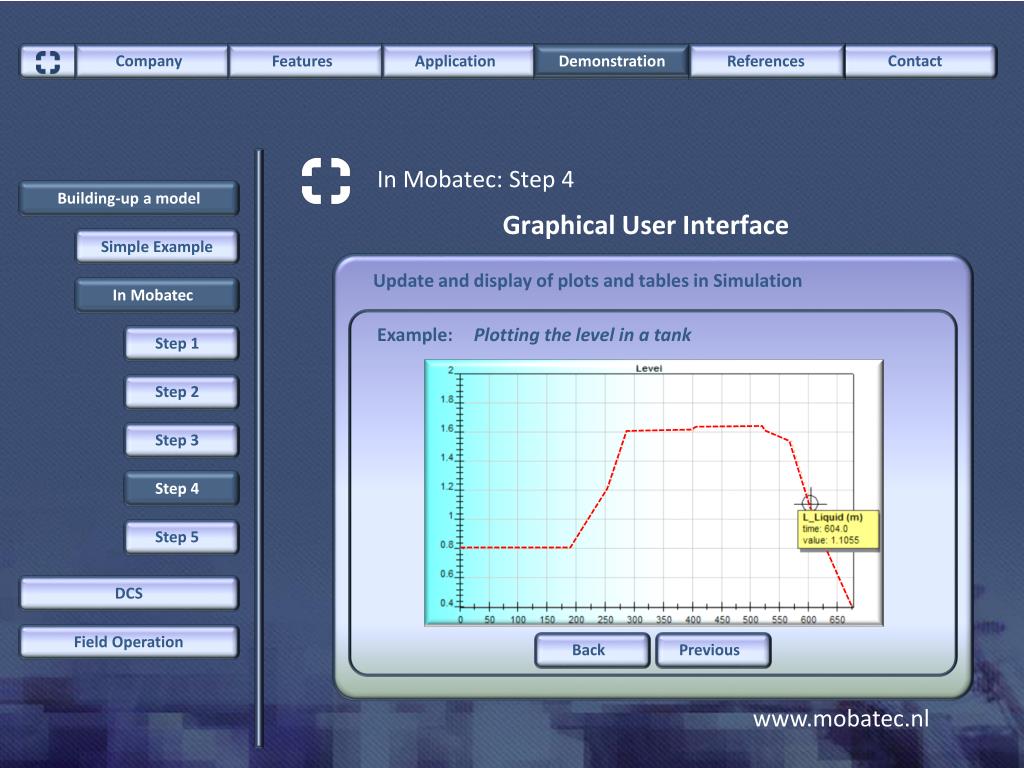Click the large Mobatec logo beside heading
Screen dimensions: 1024x768
[326, 181]
